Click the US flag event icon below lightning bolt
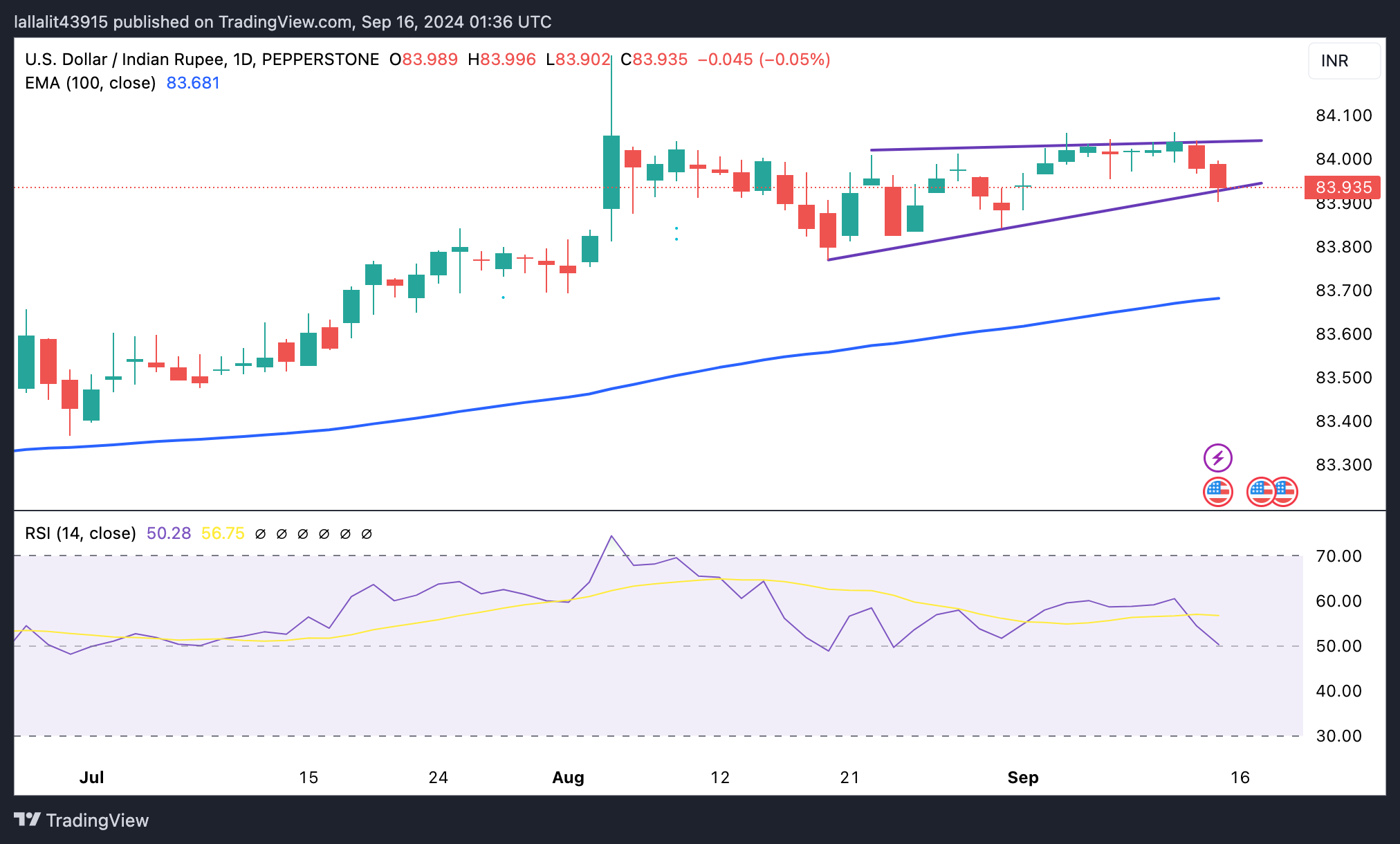This screenshot has height=844, width=1400. pos(1217,493)
